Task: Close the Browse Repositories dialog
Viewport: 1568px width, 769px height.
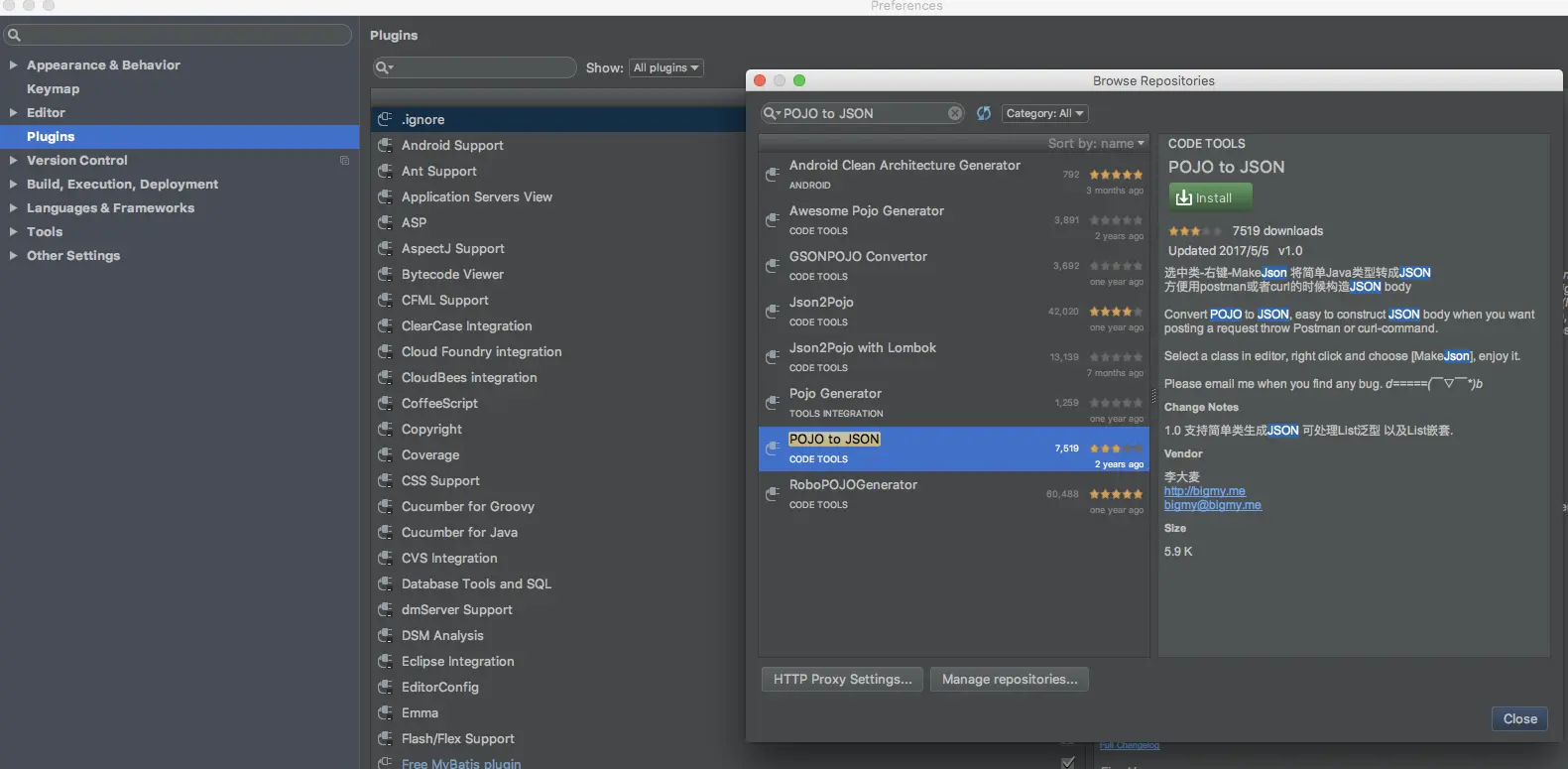Action: 1519,718
